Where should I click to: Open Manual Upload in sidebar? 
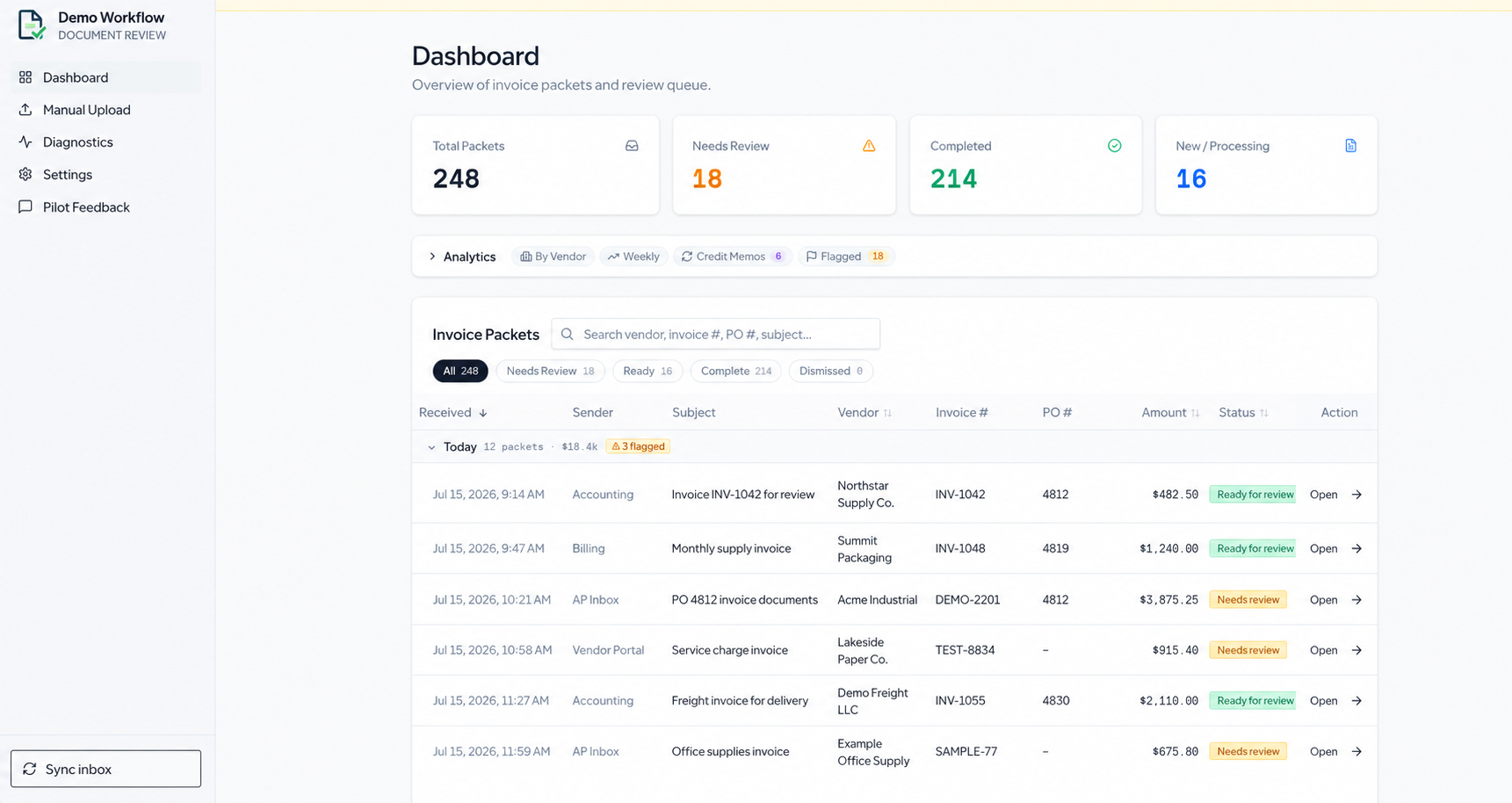tap(106, 110)
